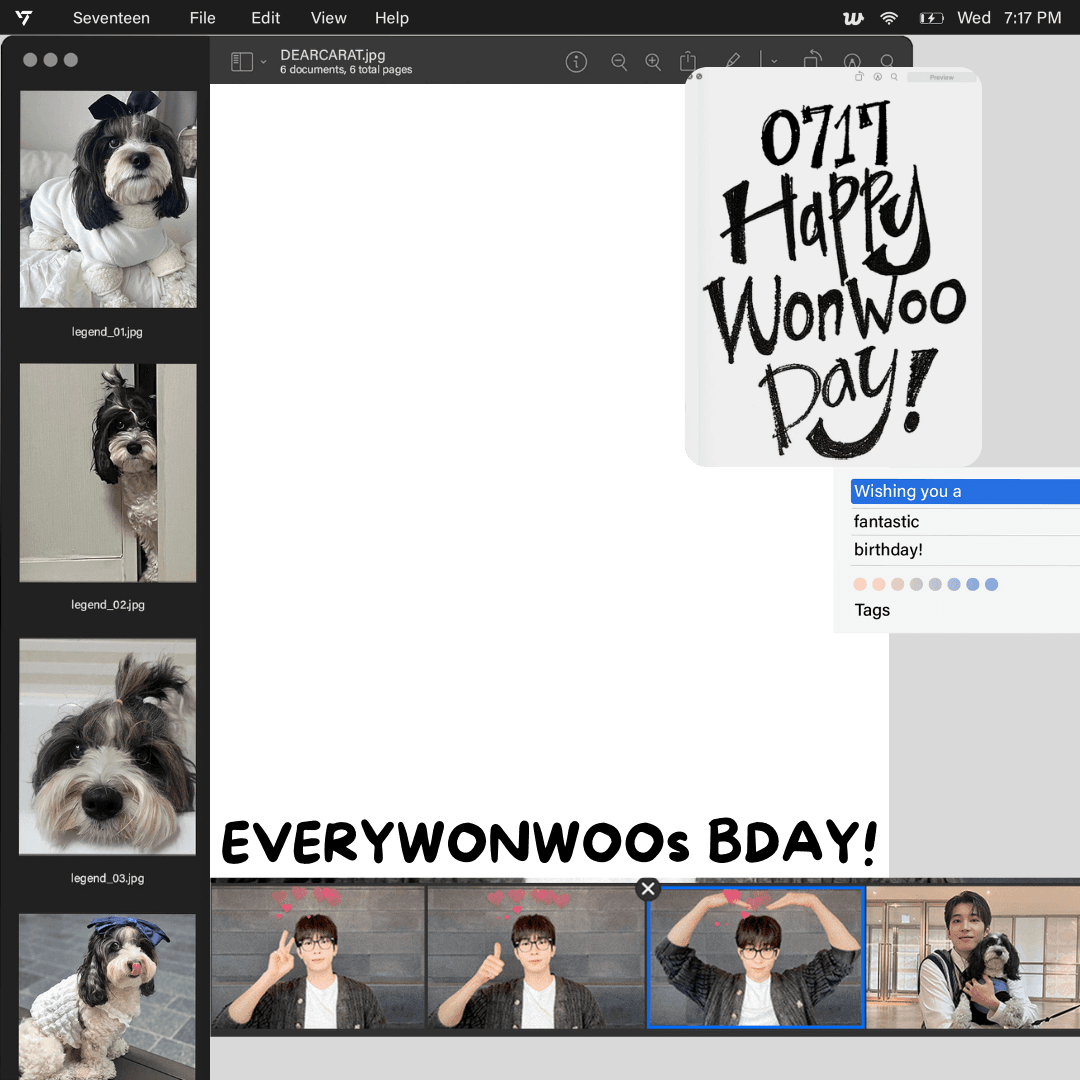Click the DEARCARAT.jpg window title
The image size is (1080, 1080).
[x=333, y=55]
